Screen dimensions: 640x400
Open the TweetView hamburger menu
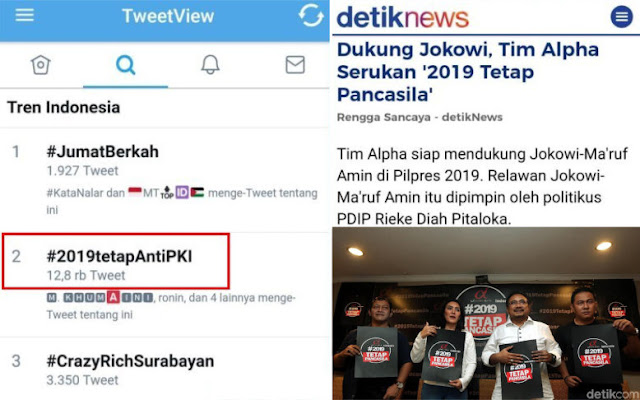coord(24,16)
